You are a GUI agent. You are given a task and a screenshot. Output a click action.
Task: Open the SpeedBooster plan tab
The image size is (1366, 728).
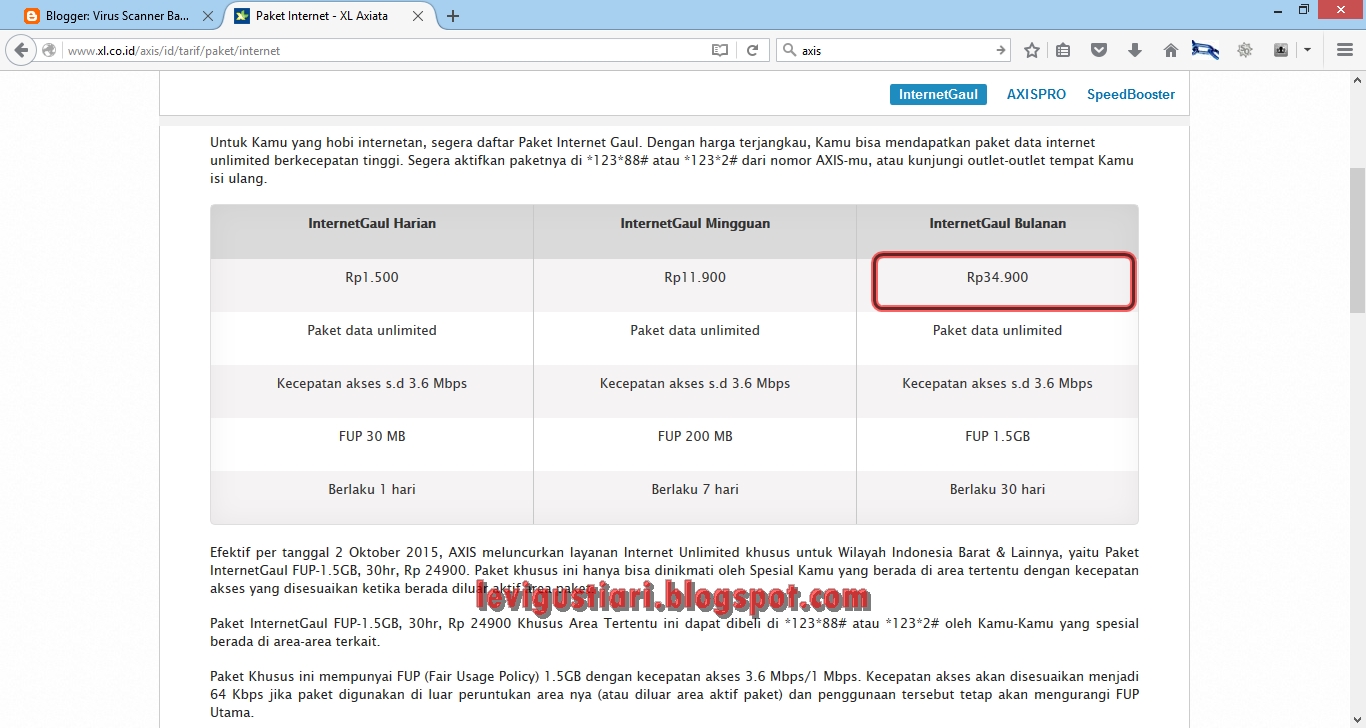click(x=1131, y=94)
